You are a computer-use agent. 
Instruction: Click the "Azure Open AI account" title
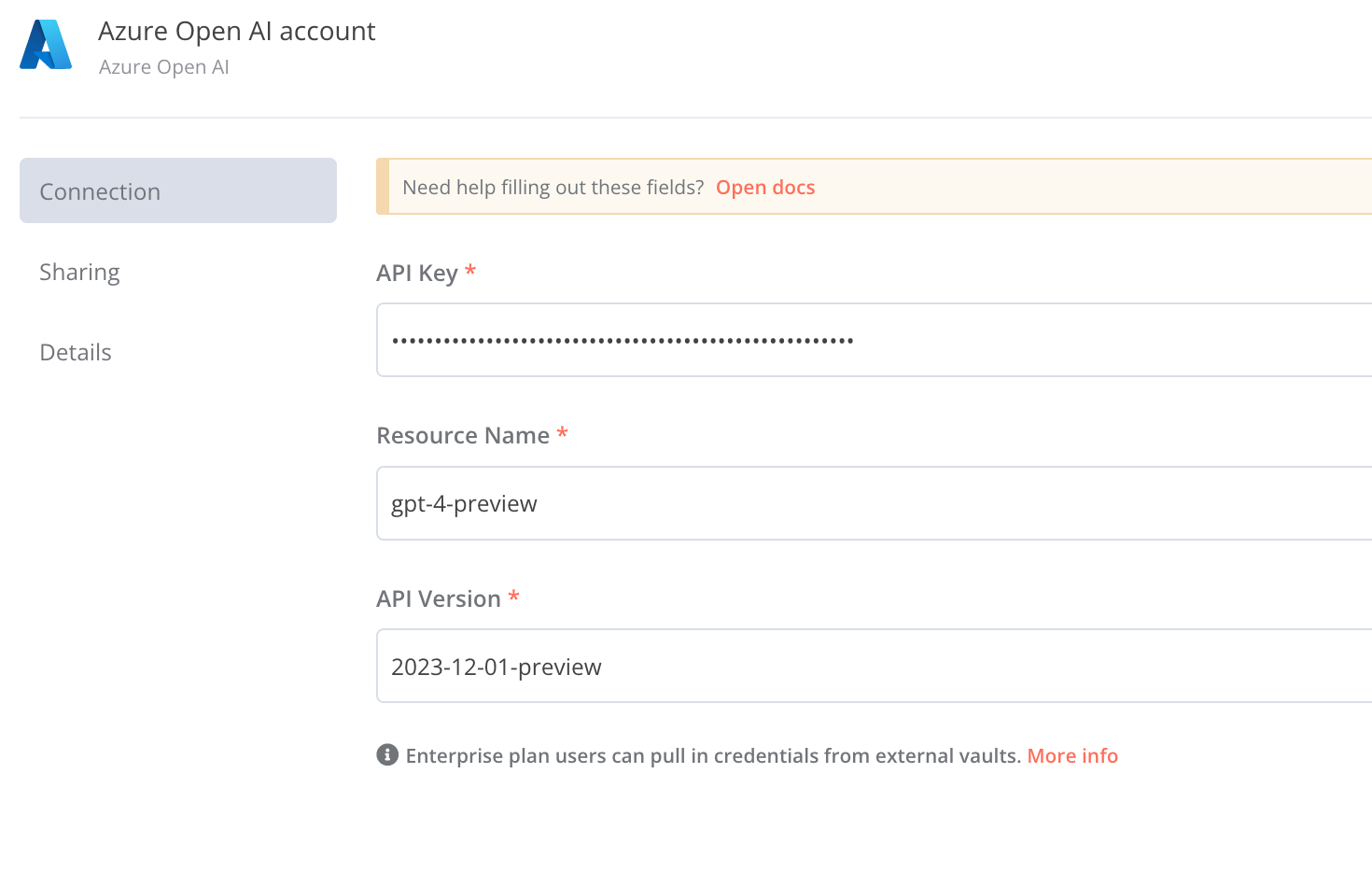tap(237, 32)
